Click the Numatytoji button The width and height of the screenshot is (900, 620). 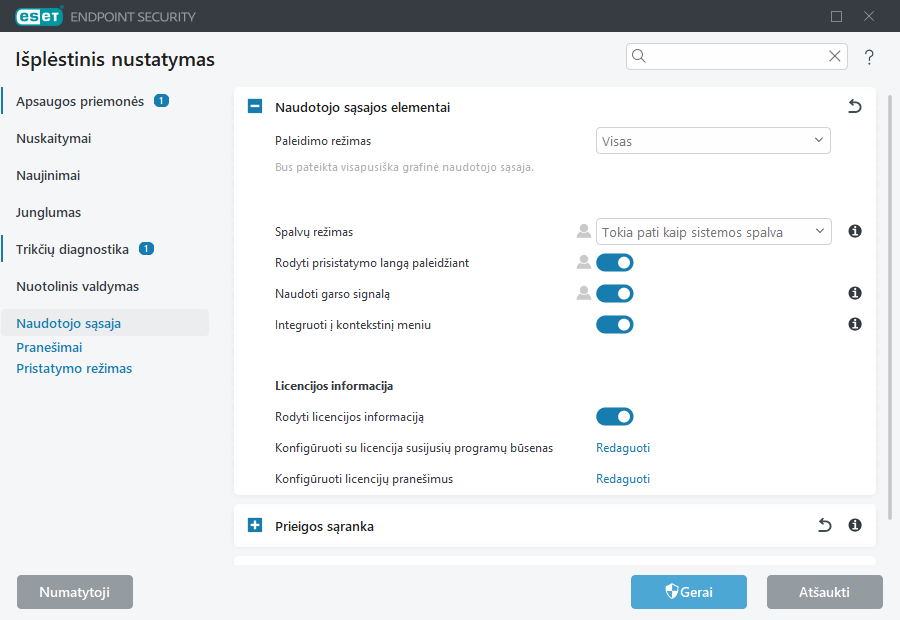pyautogui.click(x=75, y=592)
